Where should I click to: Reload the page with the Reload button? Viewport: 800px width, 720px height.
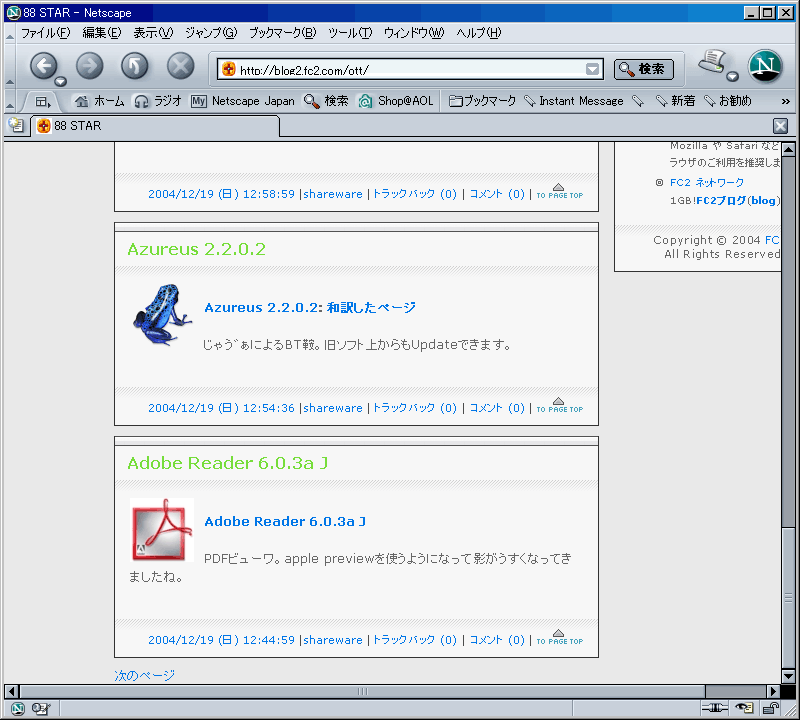(135, 66)
